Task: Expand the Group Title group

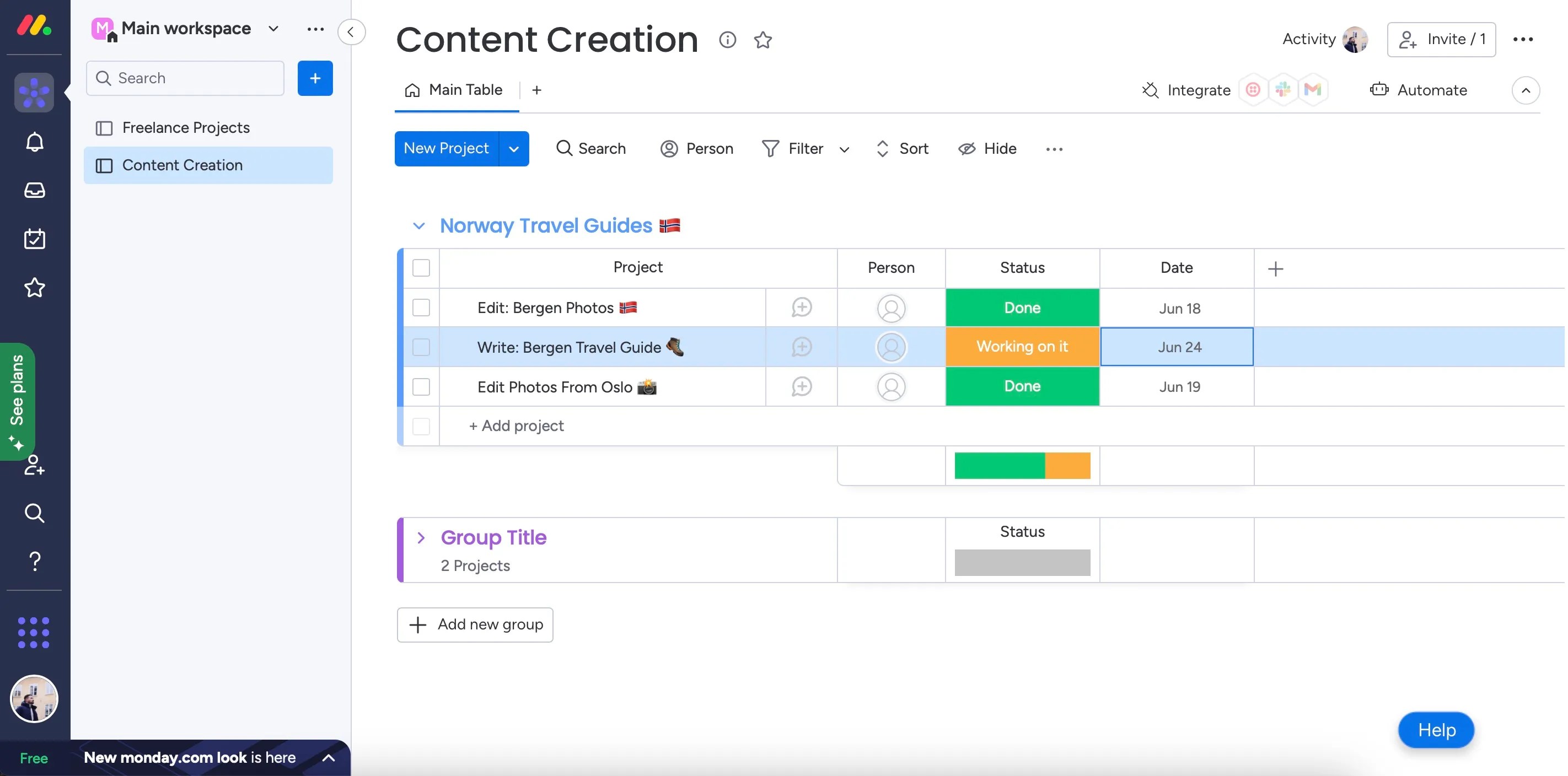Action: (x=421, y=537)
